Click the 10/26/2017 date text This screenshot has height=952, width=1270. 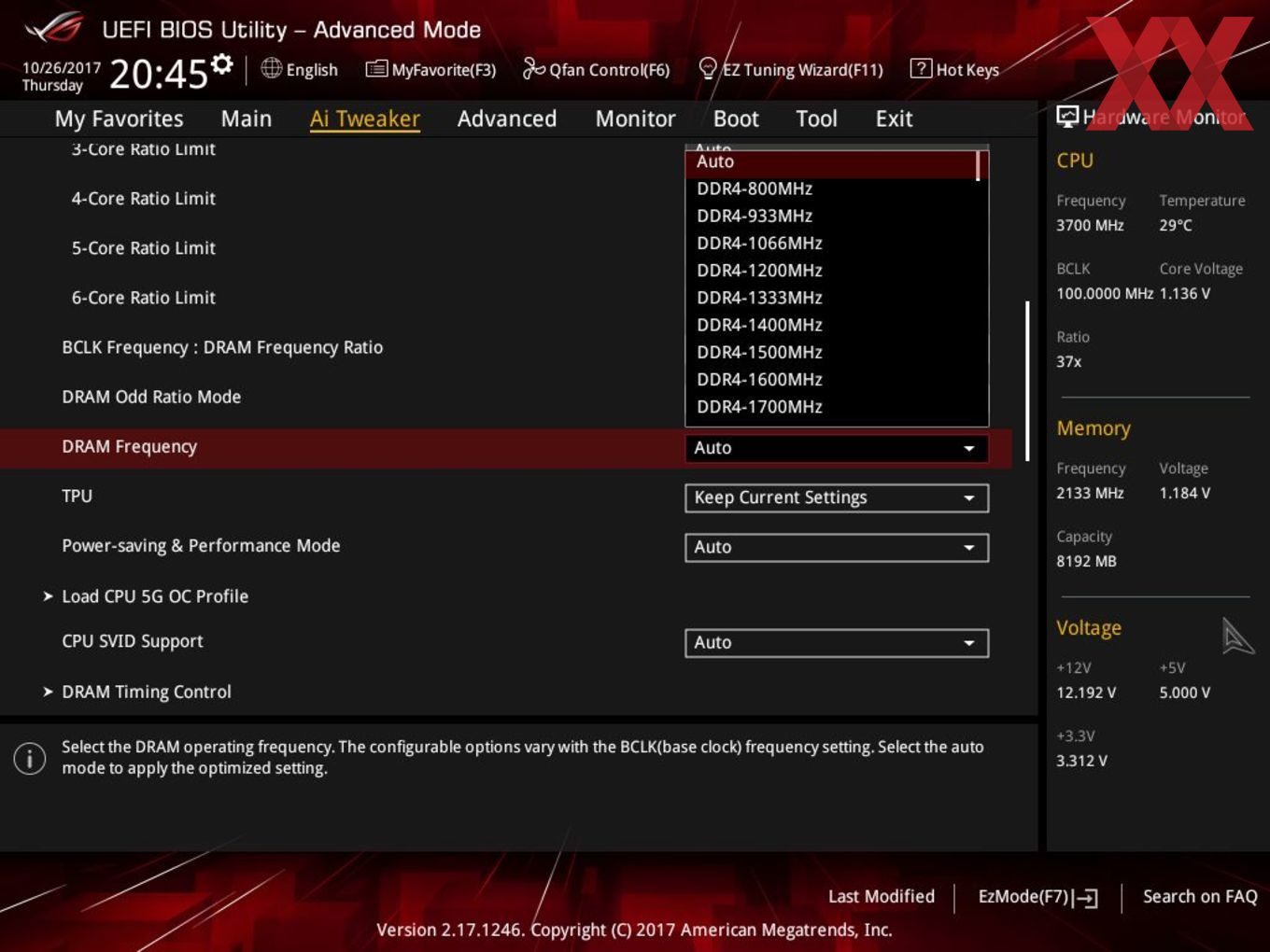click(x=62, y=68)
